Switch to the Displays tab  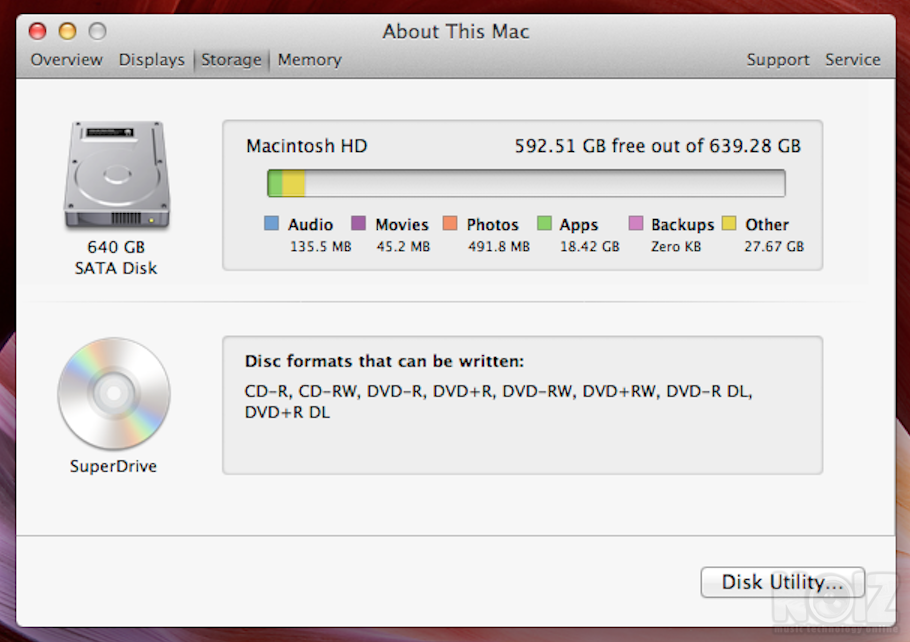[151, 60]
